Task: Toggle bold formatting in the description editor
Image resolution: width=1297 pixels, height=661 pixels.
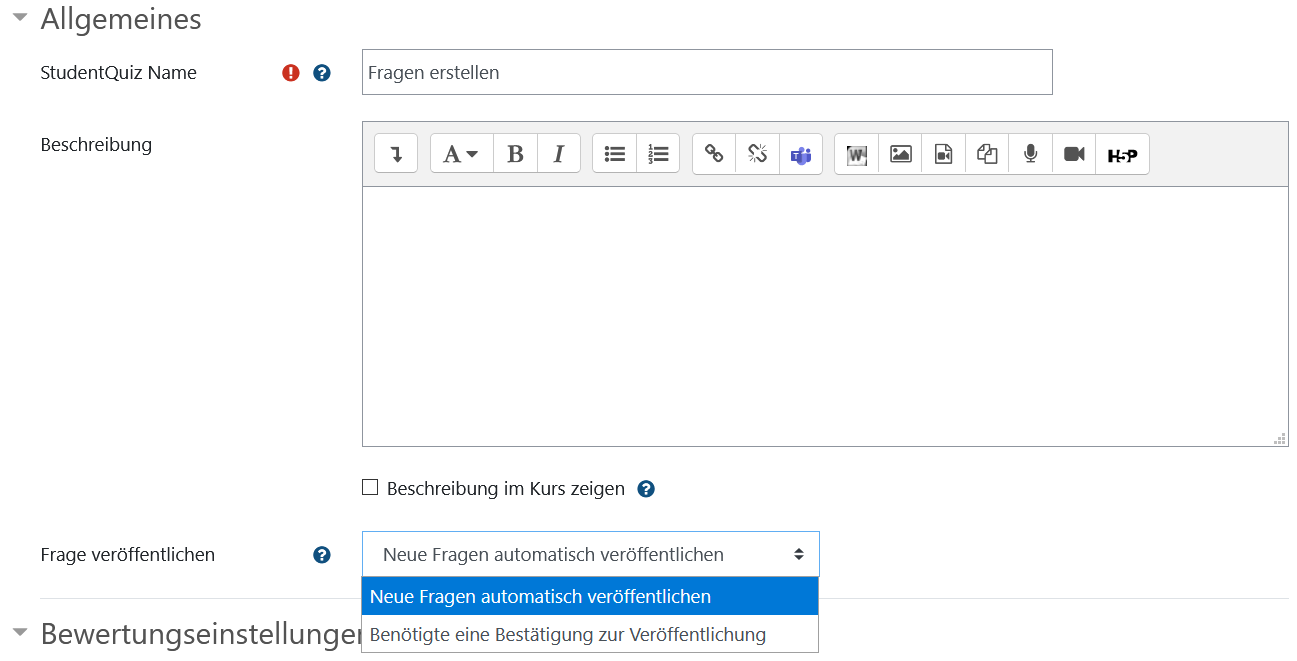Action: coord(515,153)
